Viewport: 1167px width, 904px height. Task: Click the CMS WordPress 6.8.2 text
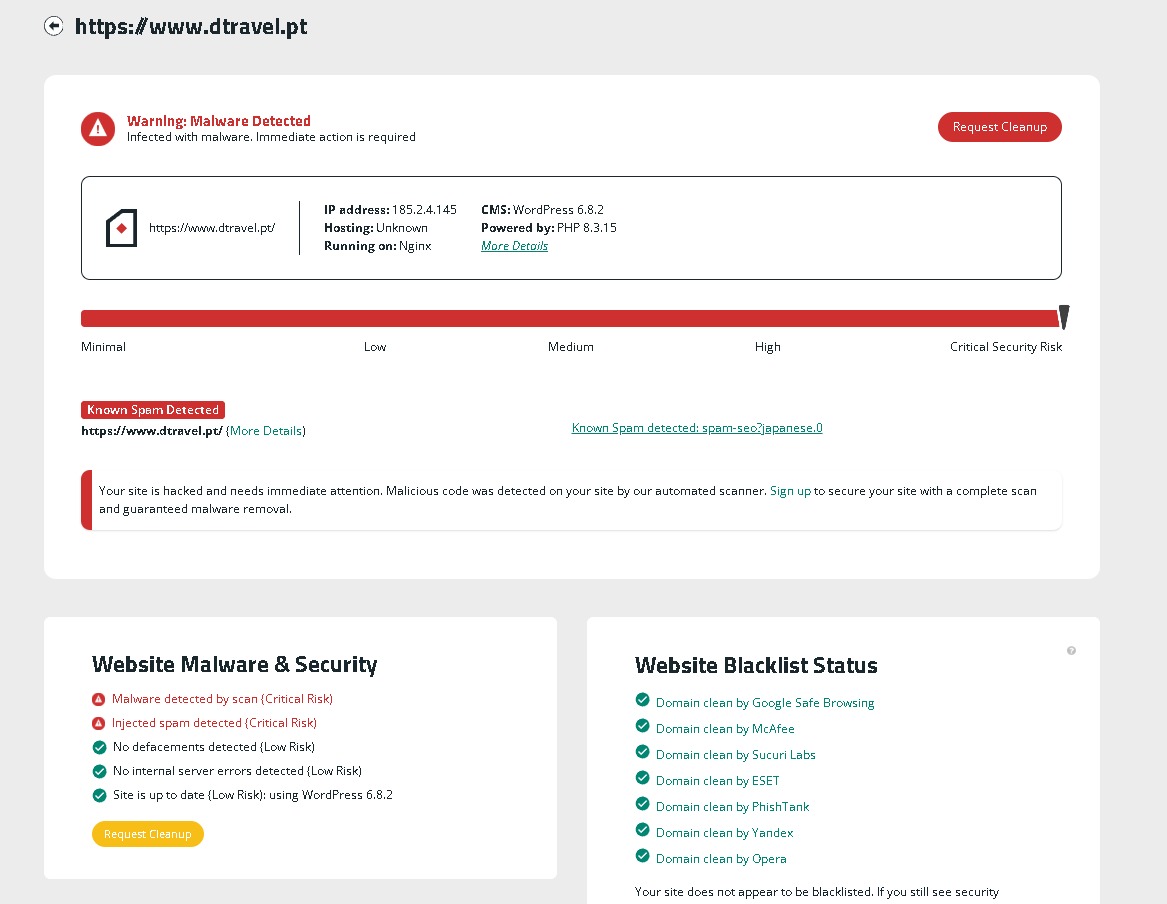point(543,210)
